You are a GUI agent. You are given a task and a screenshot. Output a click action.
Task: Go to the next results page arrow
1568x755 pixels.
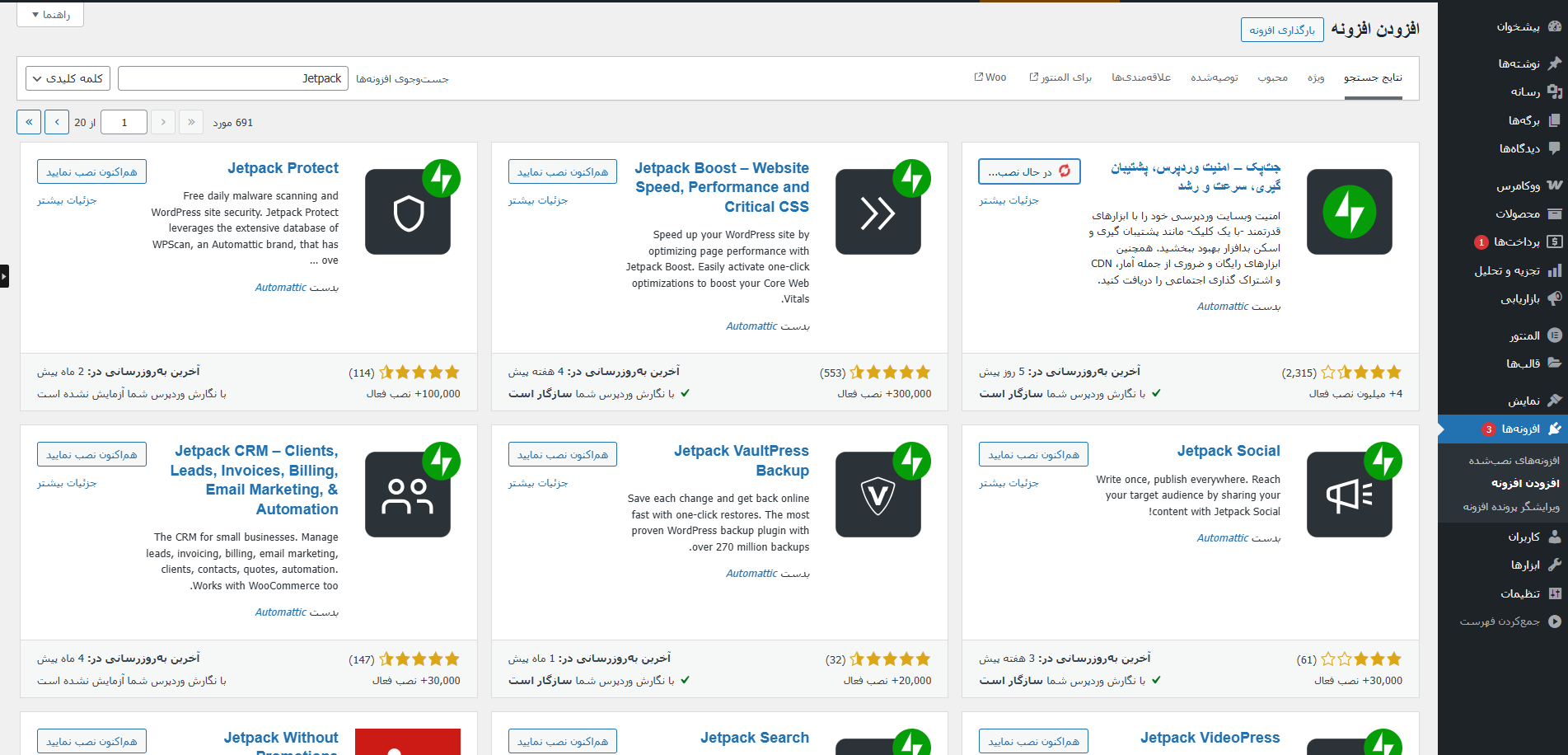[x=57, y=122]
